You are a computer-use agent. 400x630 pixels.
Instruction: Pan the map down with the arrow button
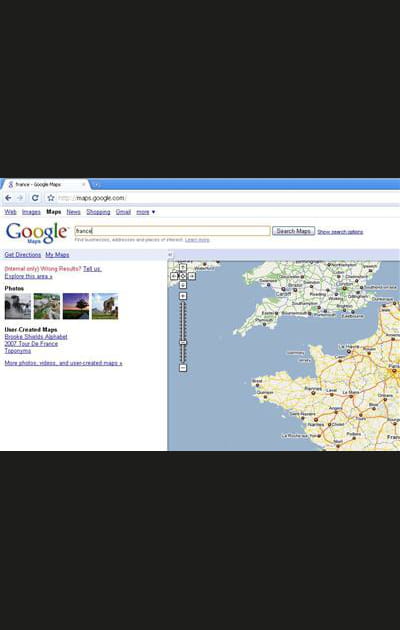(x=183, y=285)
